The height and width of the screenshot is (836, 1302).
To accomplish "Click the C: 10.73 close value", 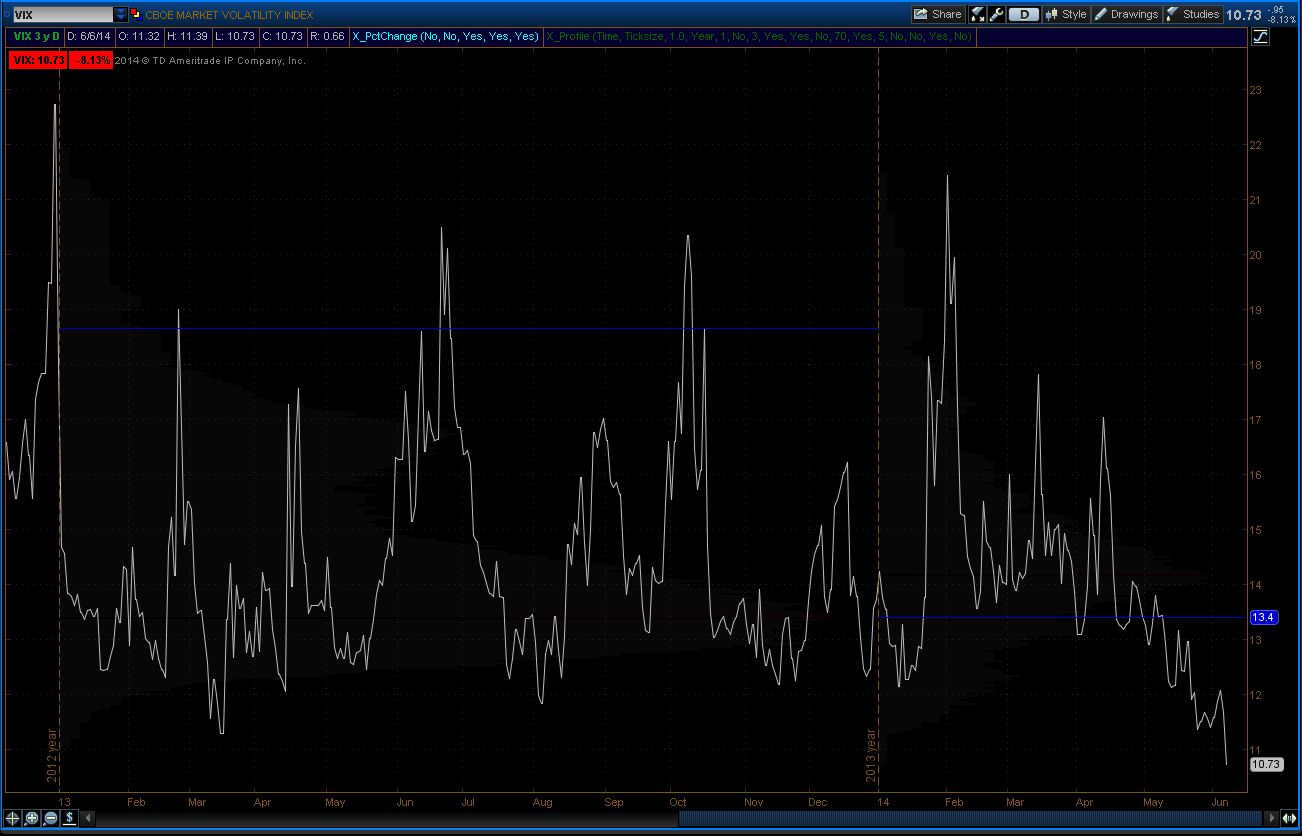I will coord(283,36).
